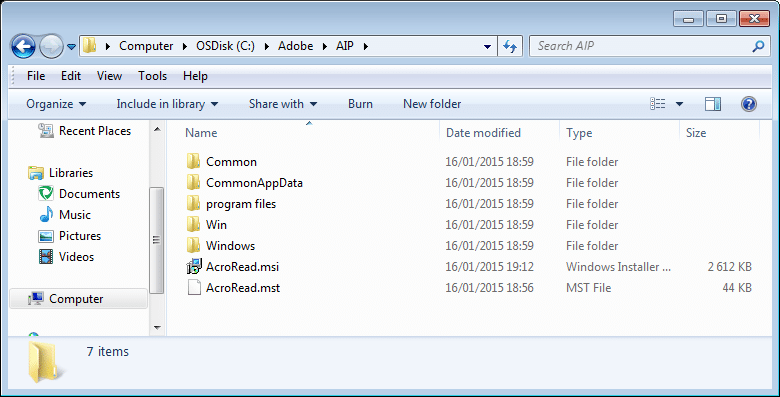Click the Music library note icon
The height and width of the screenshot is (397, 780).
click(x=46, y=214)
